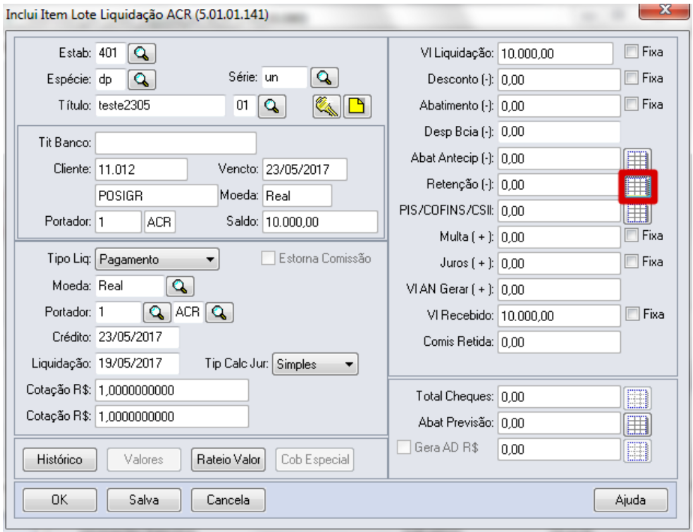This screenshot has width=693, height=532.
Task: Open the Gera AD R$ grid button
Action: pos(637,451)
